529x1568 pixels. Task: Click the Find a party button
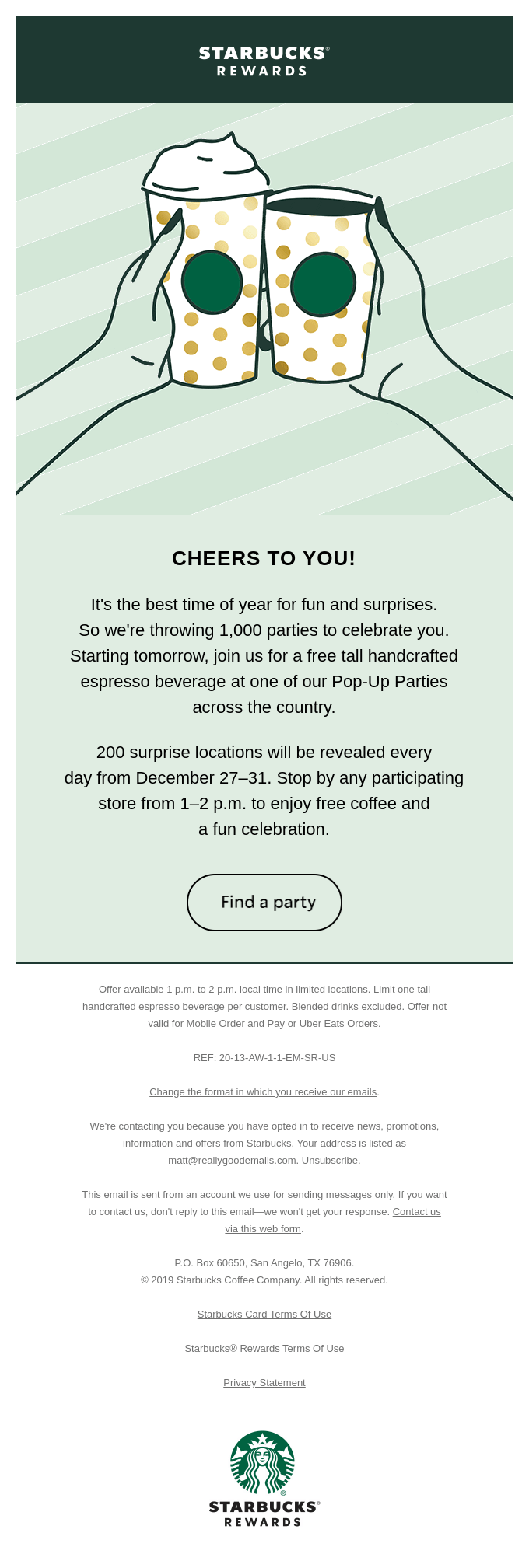pos(264,902)
